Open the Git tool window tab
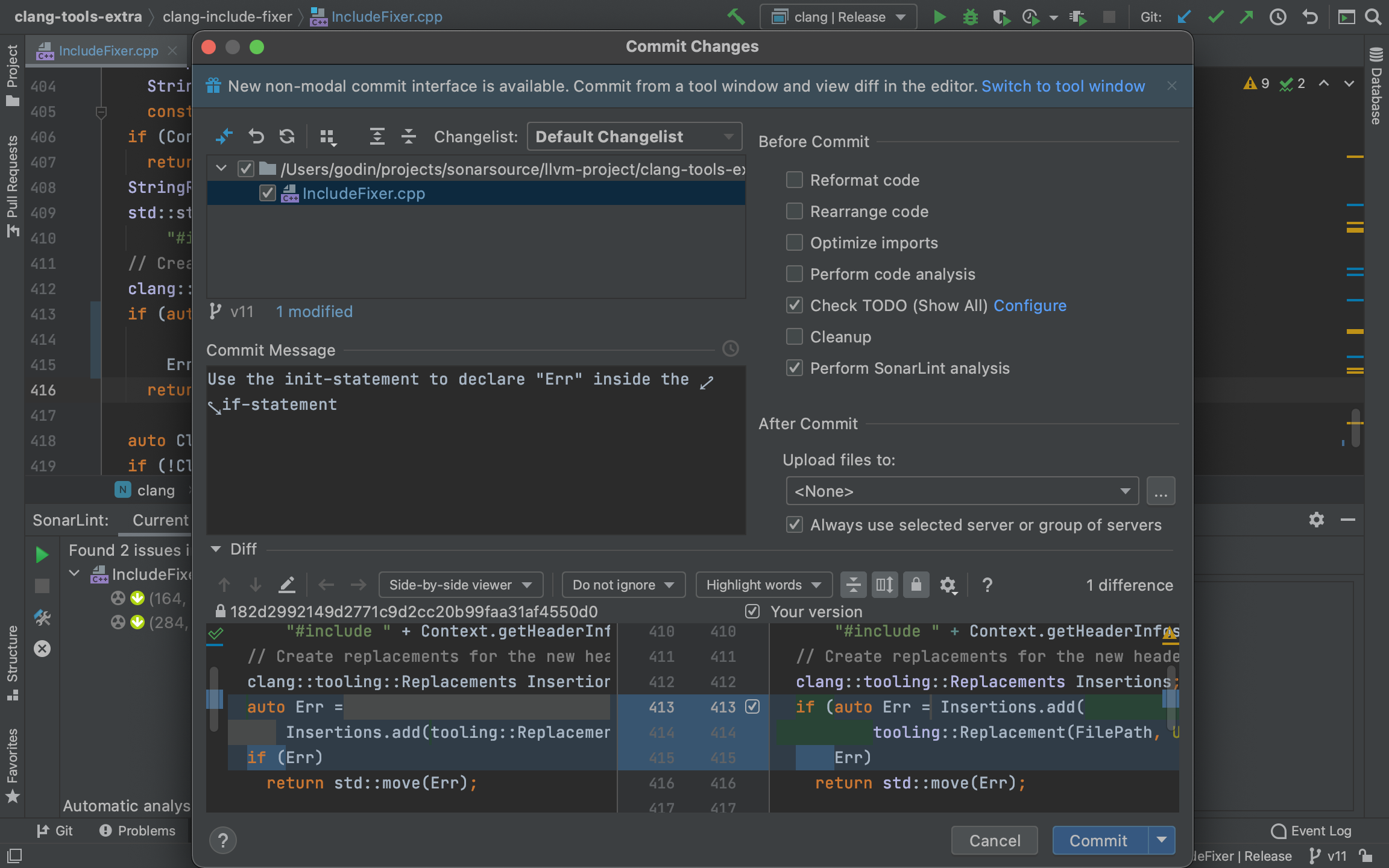Image resolution: width=1389 pixels, height=868 pixels. (55, 831)
